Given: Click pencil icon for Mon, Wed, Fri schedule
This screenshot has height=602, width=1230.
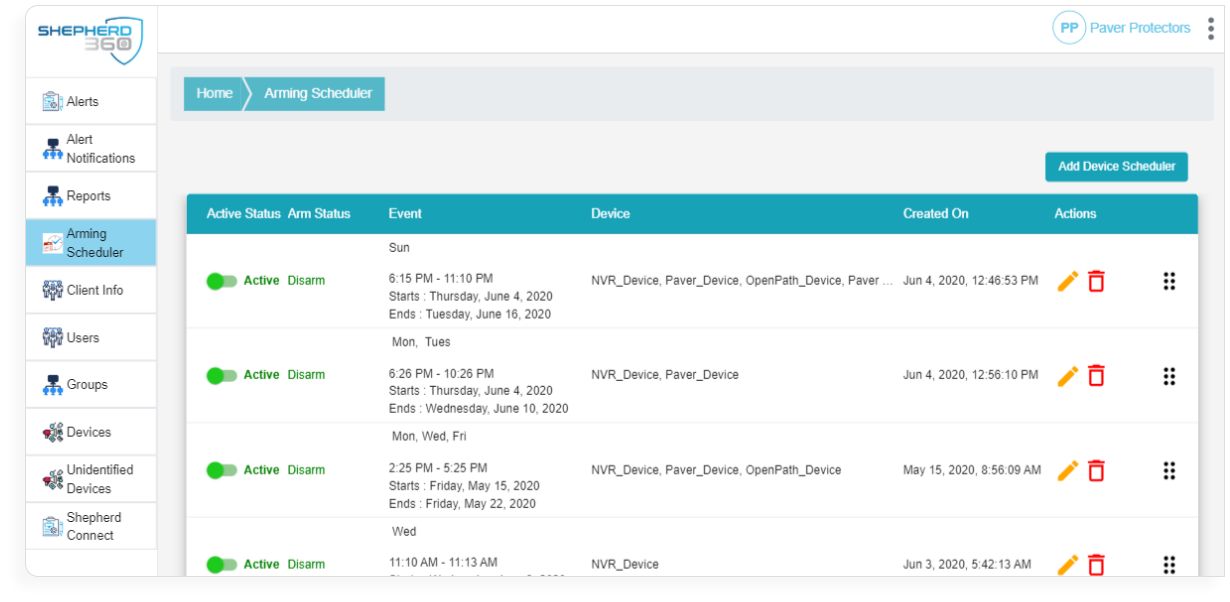Looking at the screenshot, I should click(x=1068, y=470).
